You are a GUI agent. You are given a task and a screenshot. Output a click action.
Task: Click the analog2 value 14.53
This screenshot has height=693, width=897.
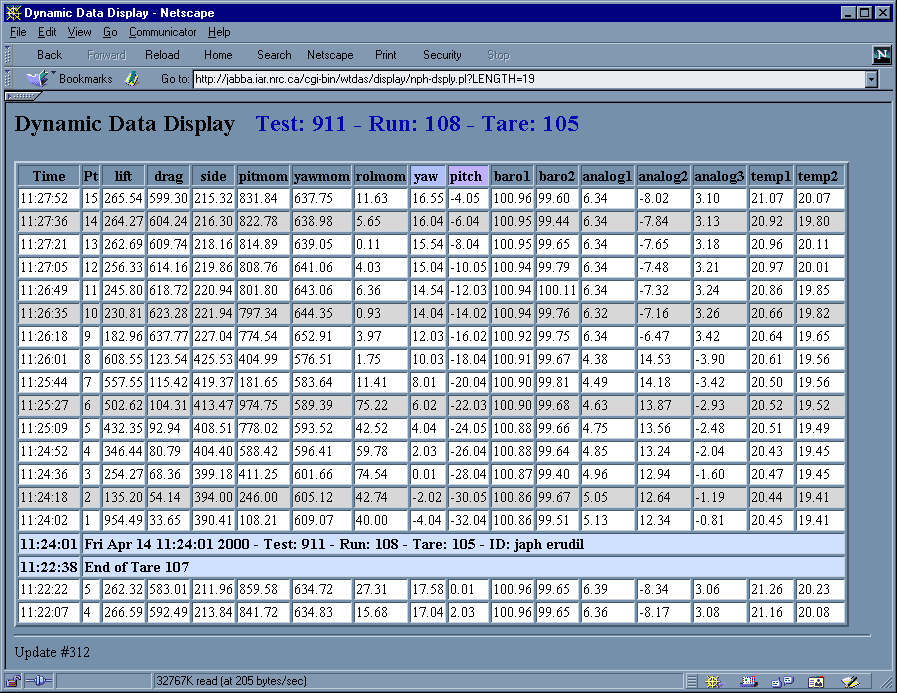click(662, 359)
